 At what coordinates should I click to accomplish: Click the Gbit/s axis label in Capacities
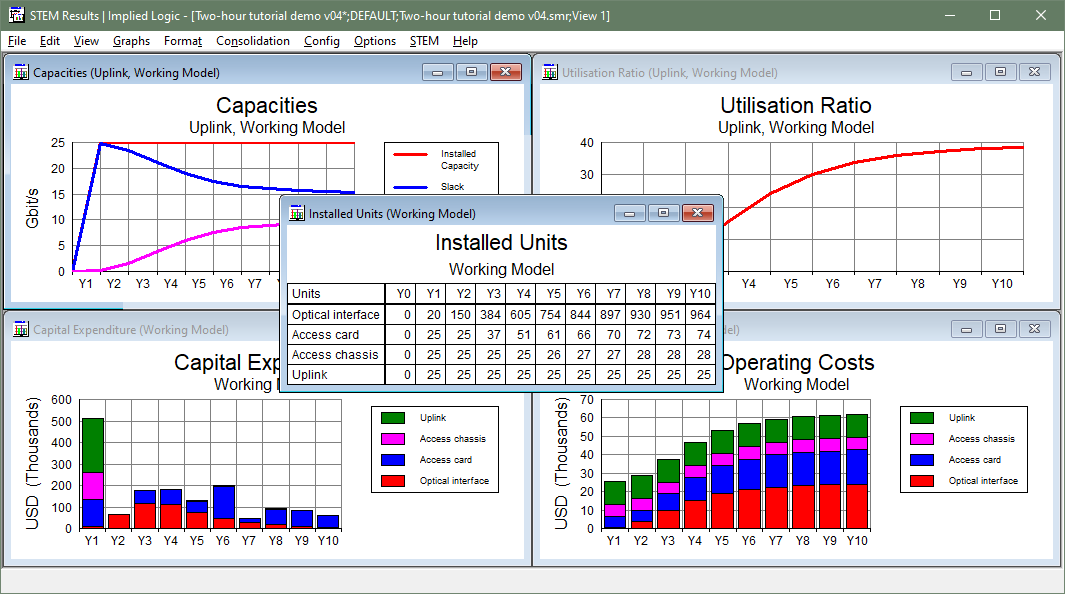(x=32, y=208)
